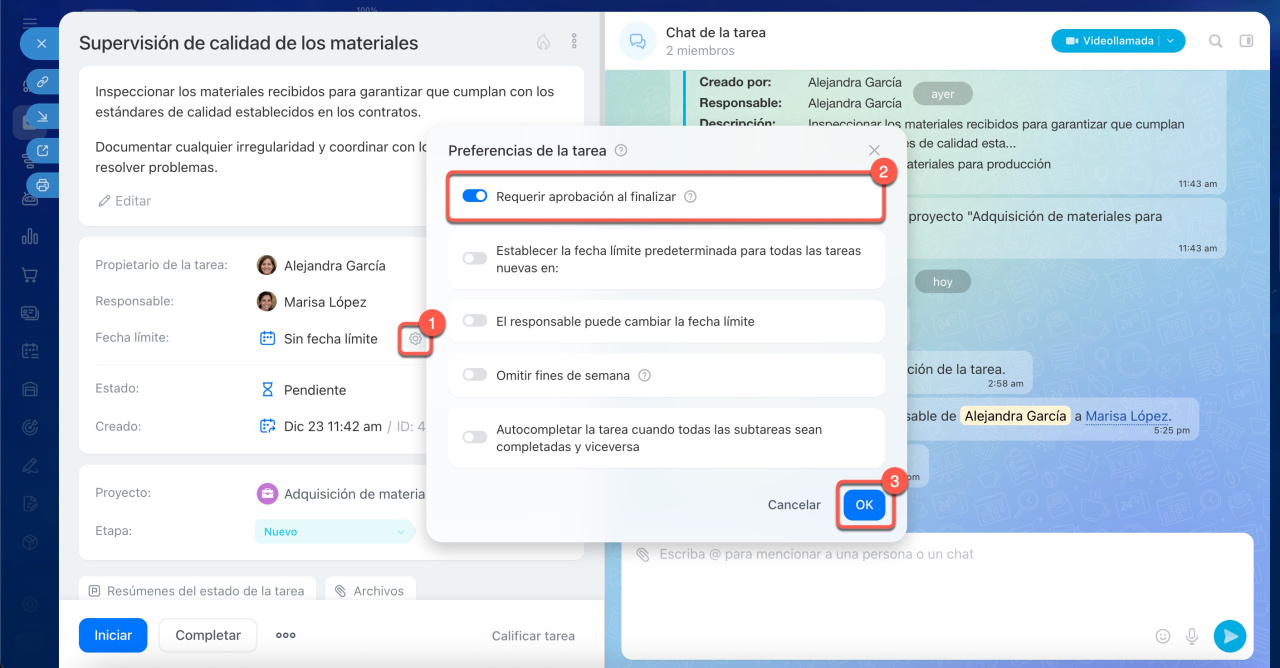Toggle El responsable puede cambiar la fecha límite
1280x668 pixels.
474,322
